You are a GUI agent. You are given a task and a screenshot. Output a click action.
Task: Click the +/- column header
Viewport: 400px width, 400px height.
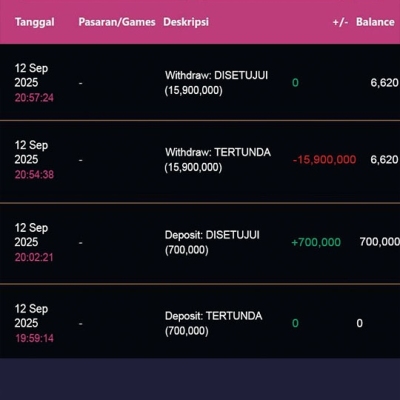click(340, 22)
